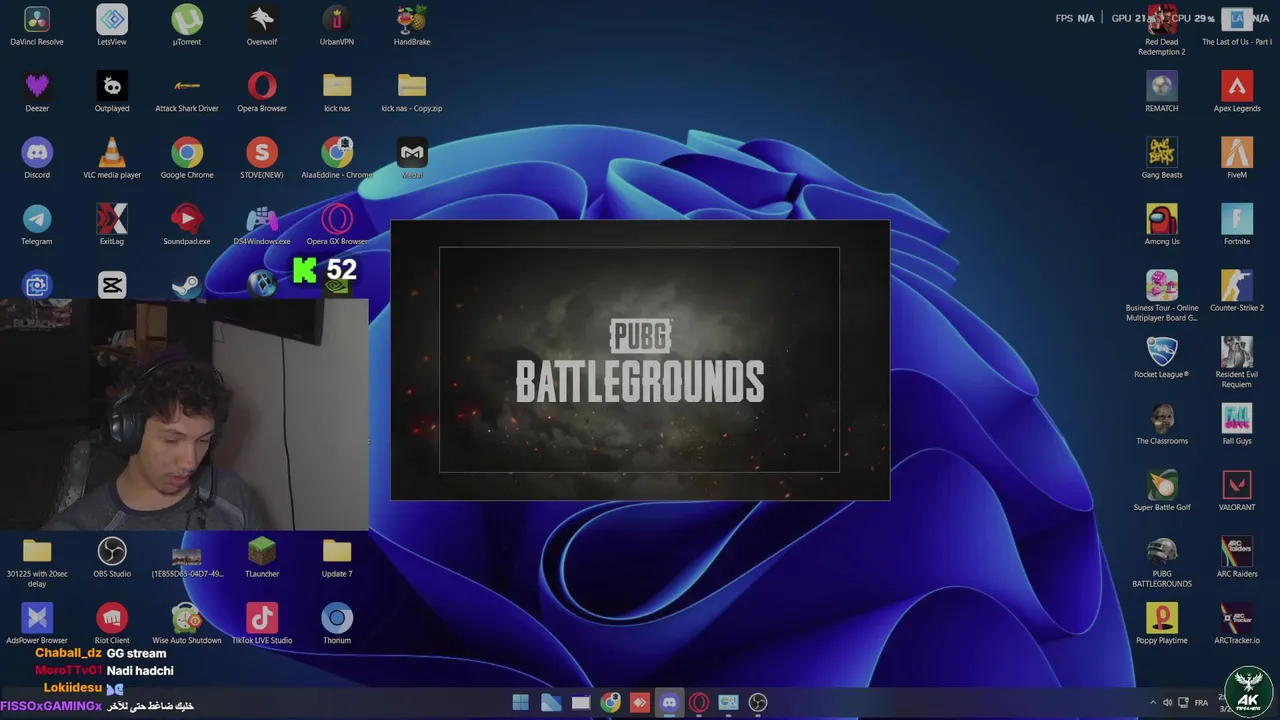Select kick nas - Copy.zip archive

412,92
